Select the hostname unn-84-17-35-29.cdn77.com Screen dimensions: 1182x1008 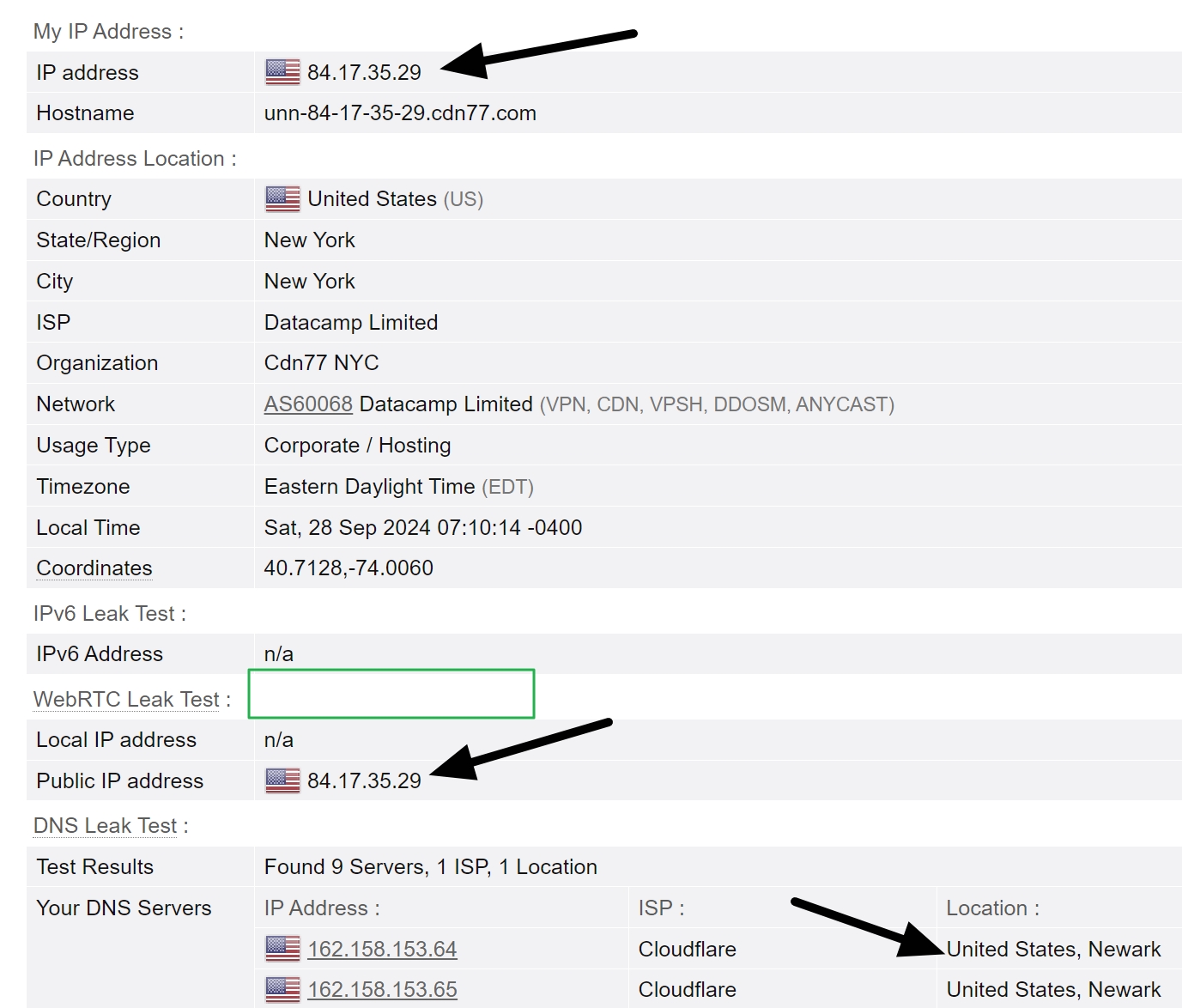(400, 112)
